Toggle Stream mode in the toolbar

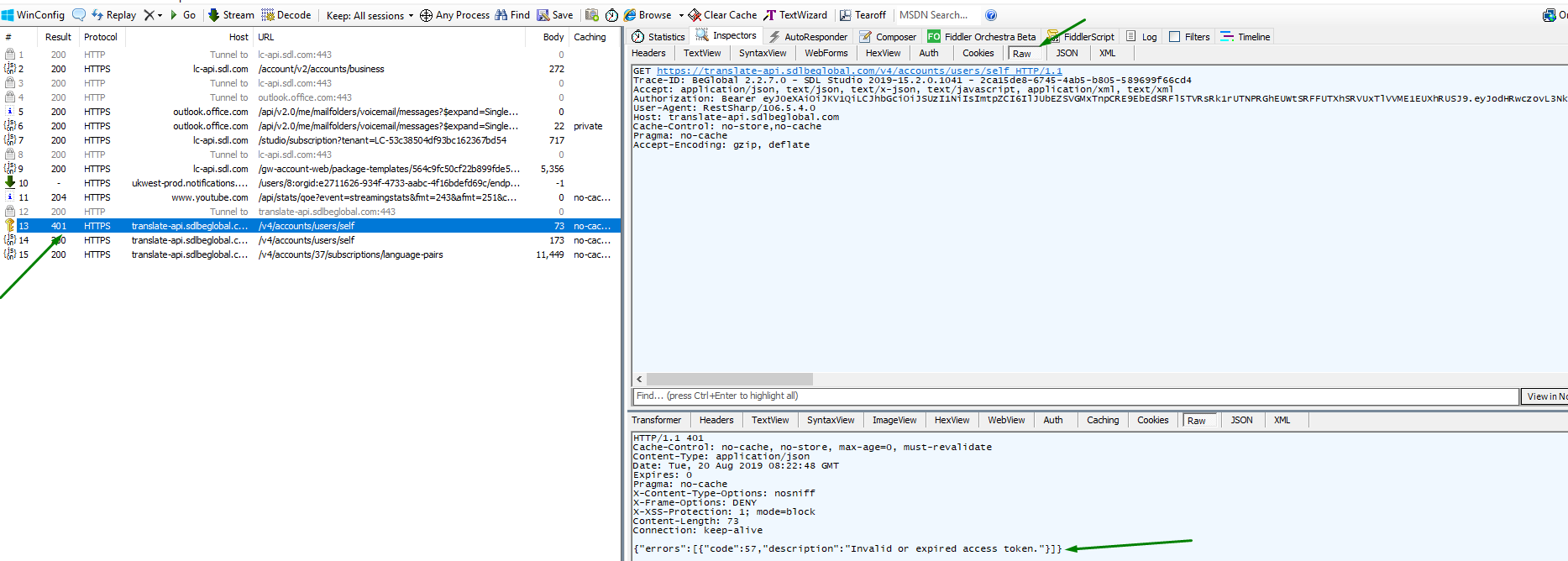point(231,15)
